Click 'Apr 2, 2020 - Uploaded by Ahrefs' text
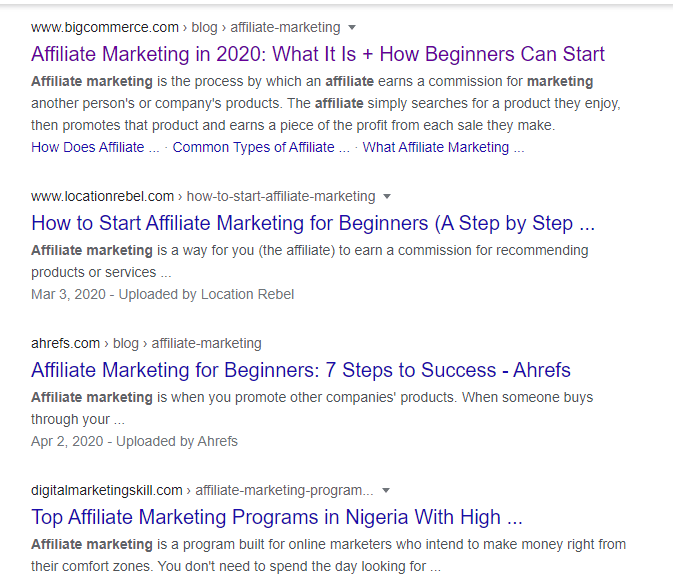Screen dimensions: 673x577 pos(134,441)
